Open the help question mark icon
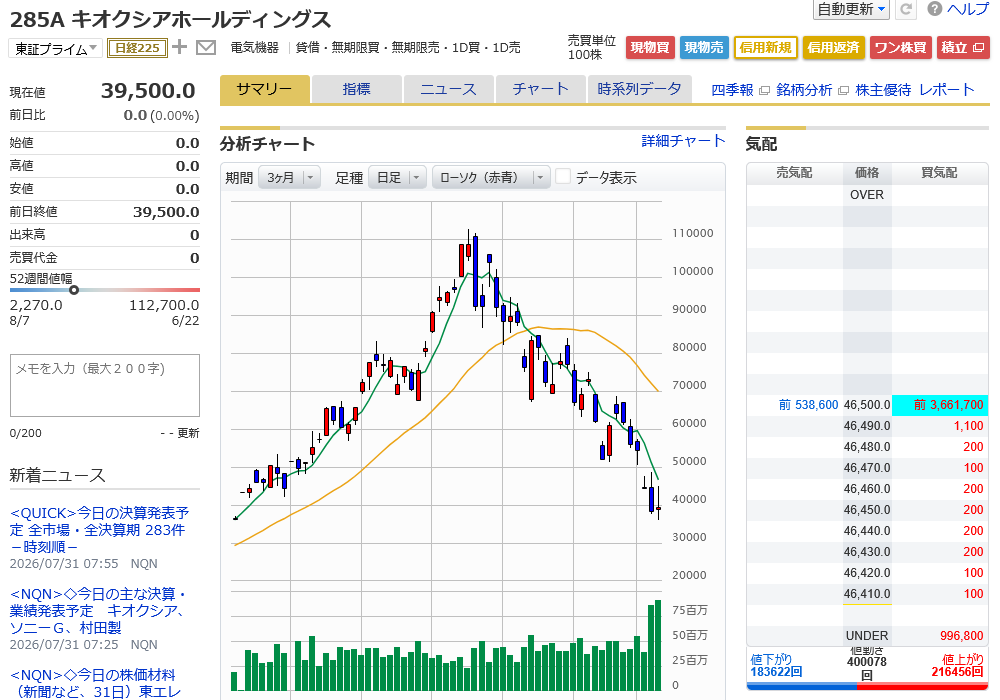This screenshot has height=700, width=1000. [x=934, y=9]
